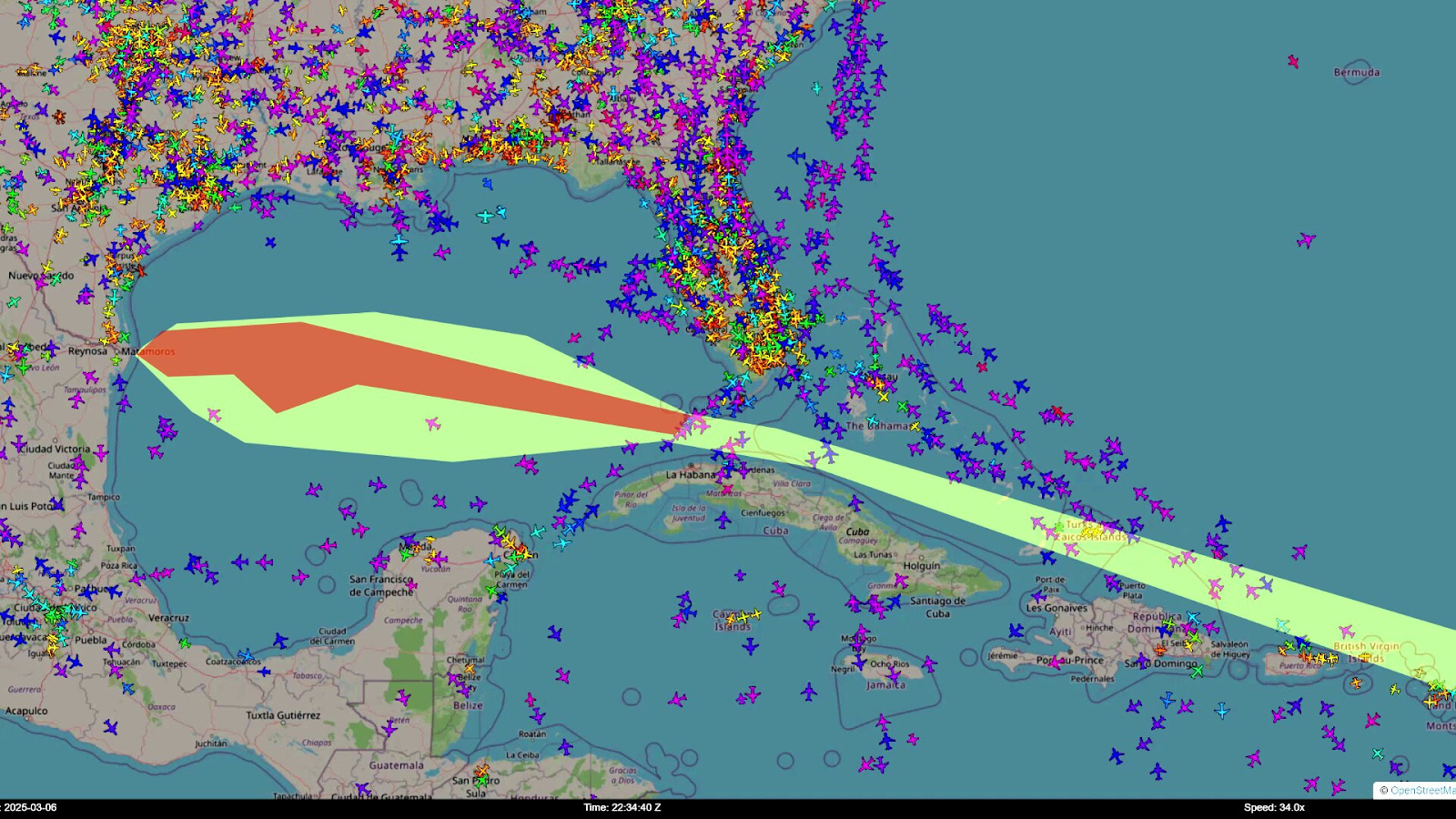Click the Jamaica label
The width and height of the screenshot is (1456, 819).
[885, 685]
